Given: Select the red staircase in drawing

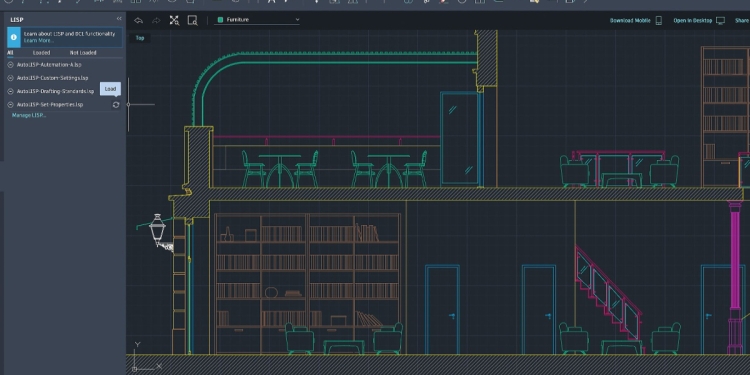Looking at the screenshot, I should pos(609,294).
